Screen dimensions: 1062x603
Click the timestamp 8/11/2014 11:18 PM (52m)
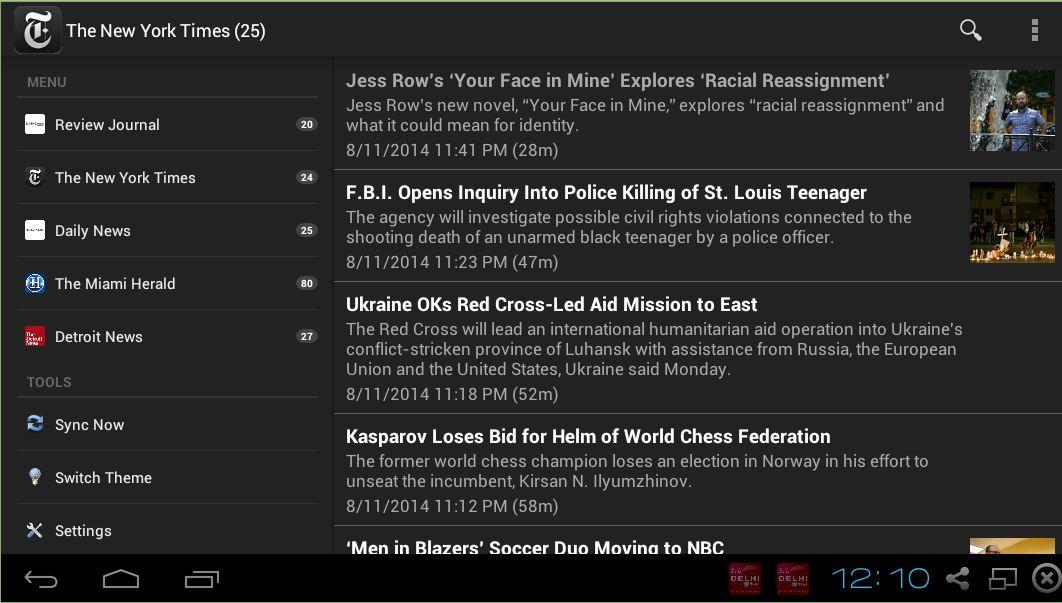(x=452, y=394)
